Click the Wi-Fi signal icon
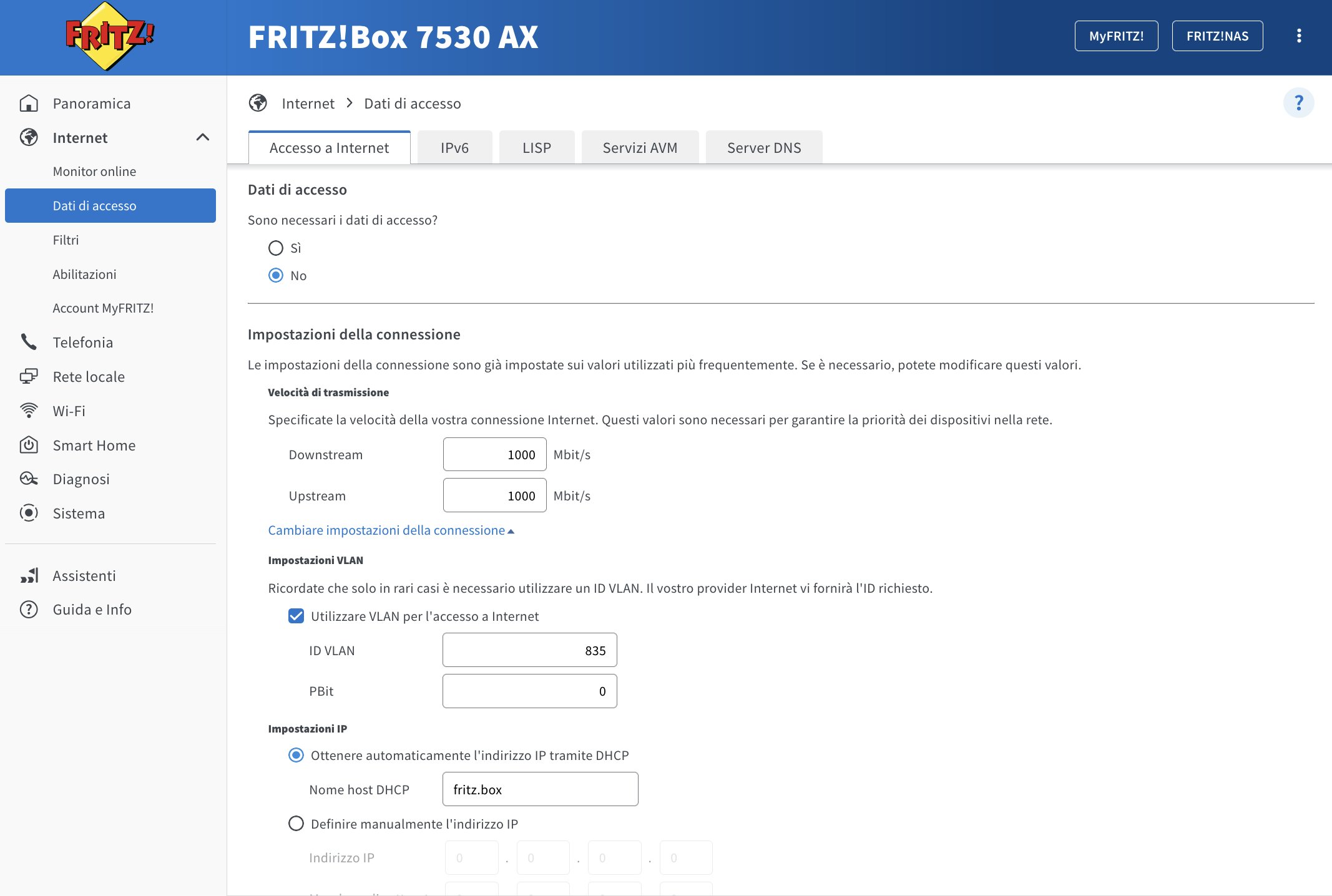The image size is (1332, 896). (x=29, y=411)
